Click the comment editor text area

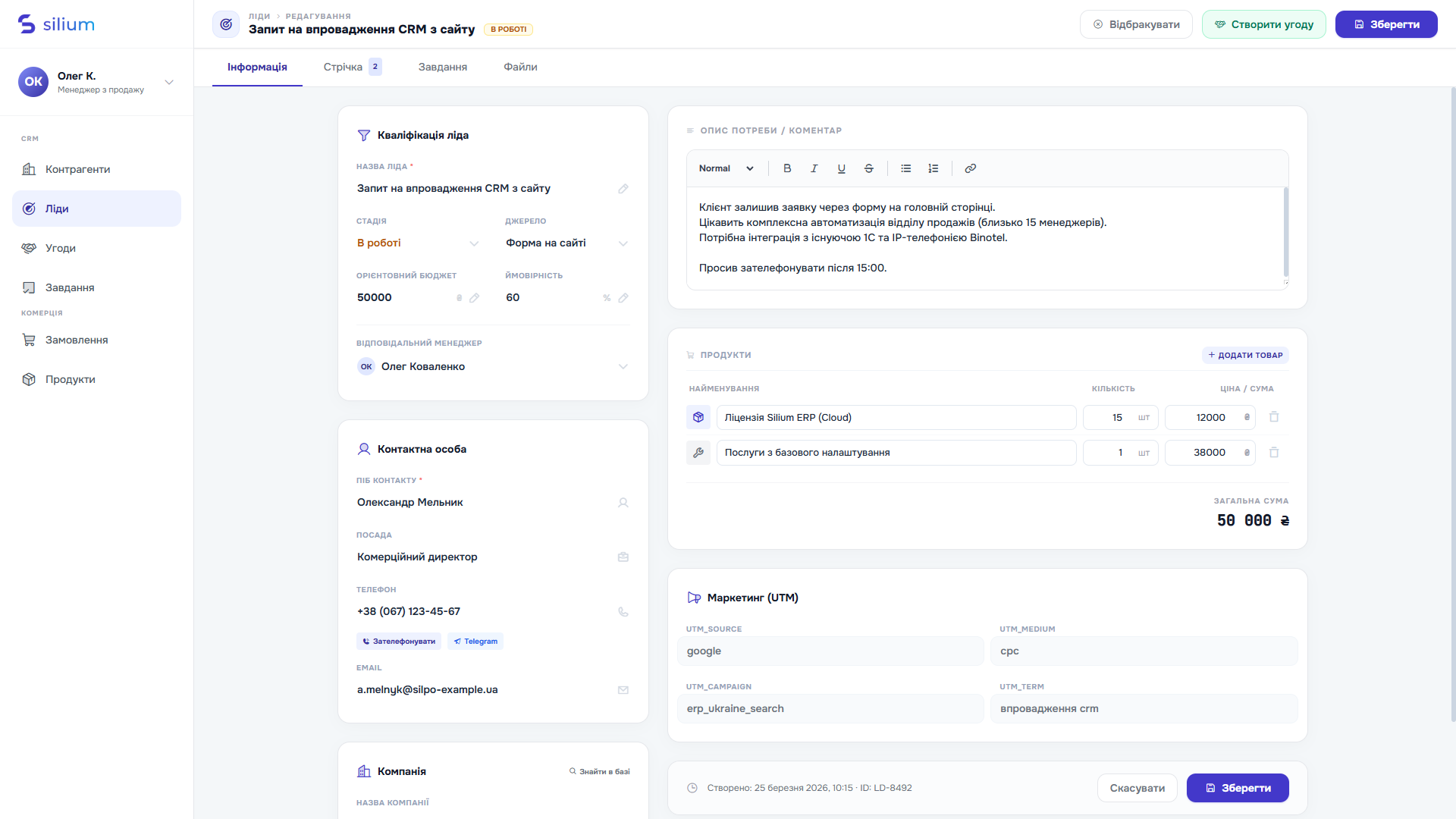(984, 238)
